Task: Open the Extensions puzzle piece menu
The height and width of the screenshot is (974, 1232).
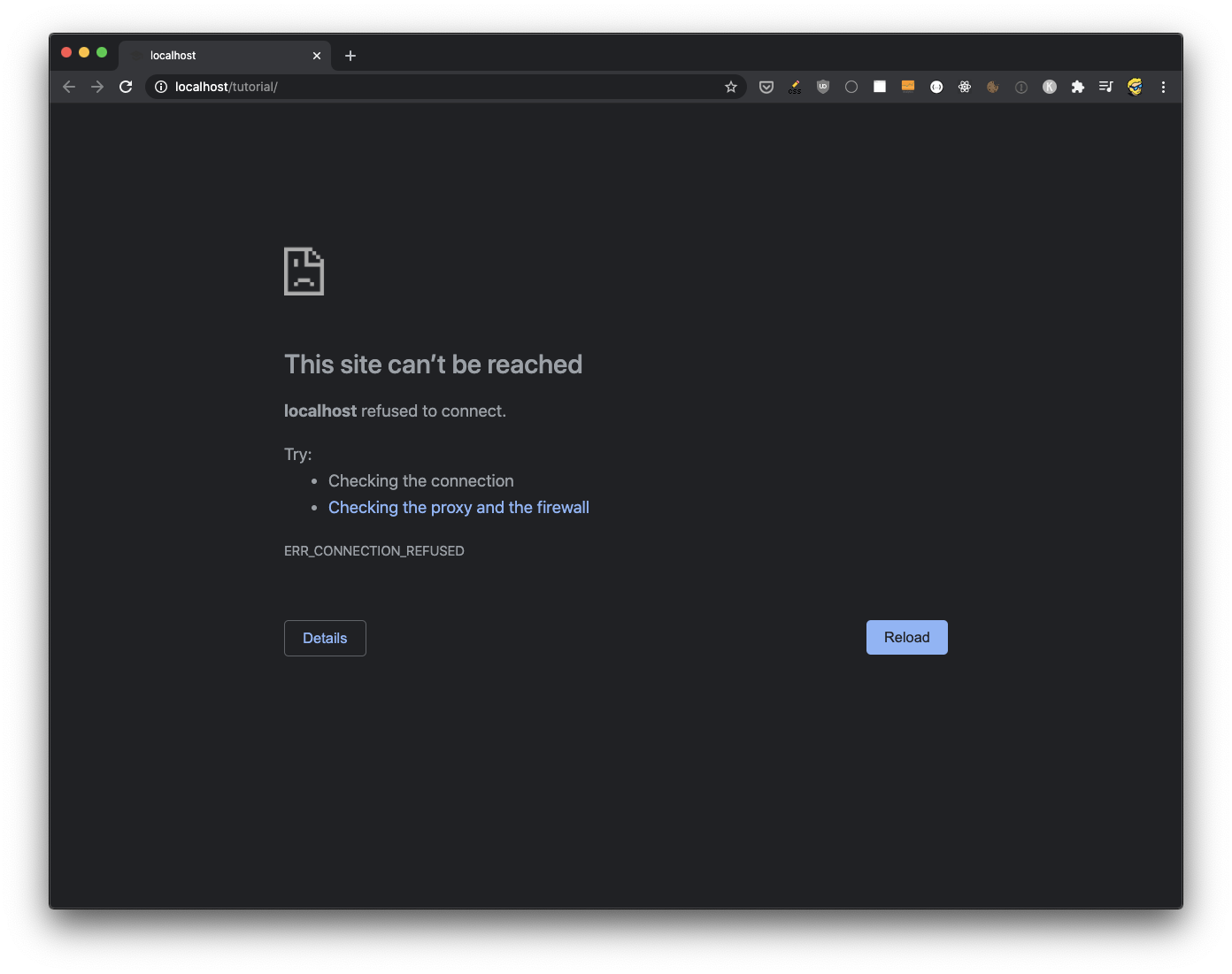Action: 1078,87
